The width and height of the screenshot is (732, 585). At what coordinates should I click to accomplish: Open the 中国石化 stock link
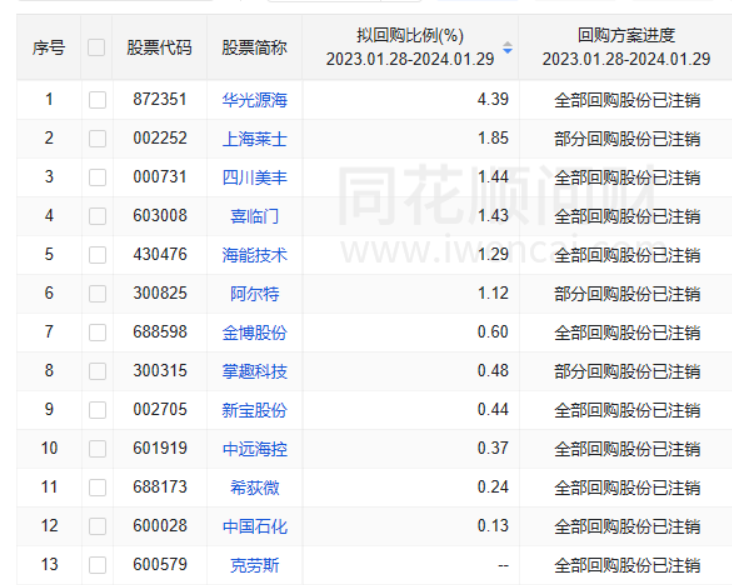(x=254, y=526)
